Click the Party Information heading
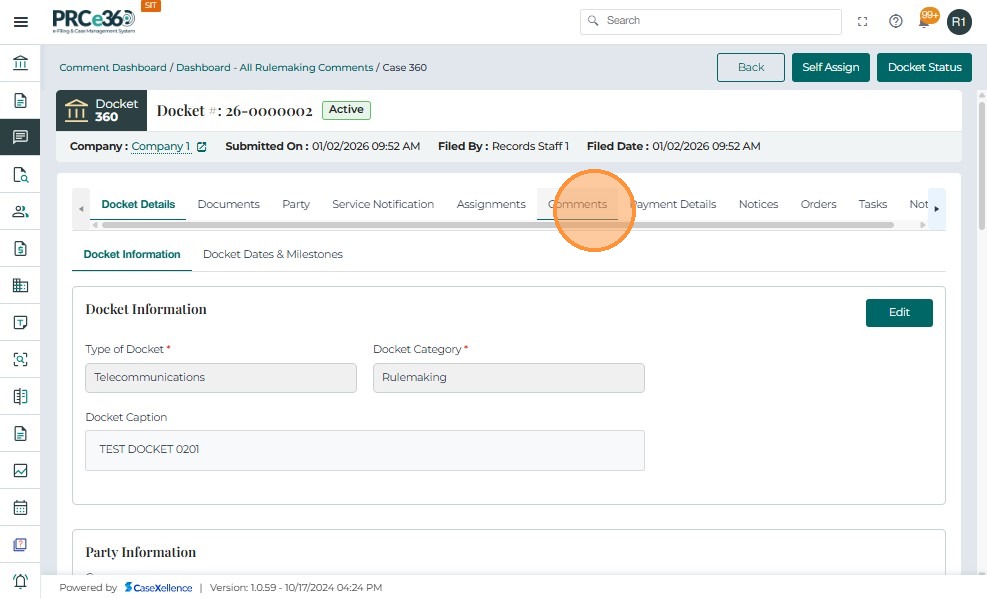 (140, 552)
